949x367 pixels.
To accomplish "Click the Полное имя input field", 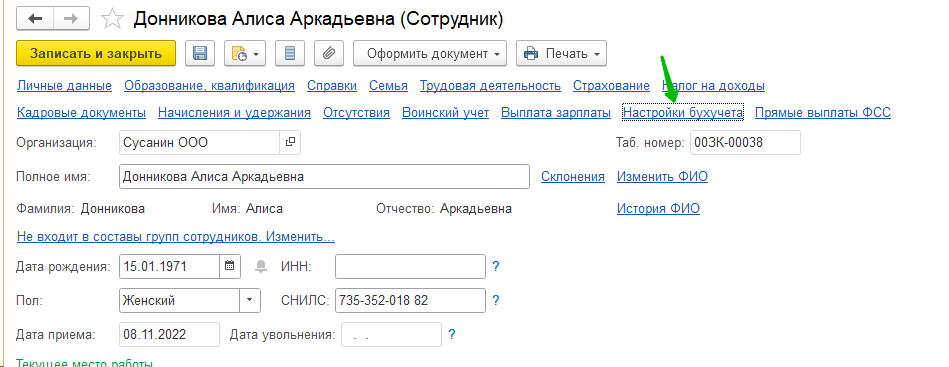I will click(x=324, y=176).
